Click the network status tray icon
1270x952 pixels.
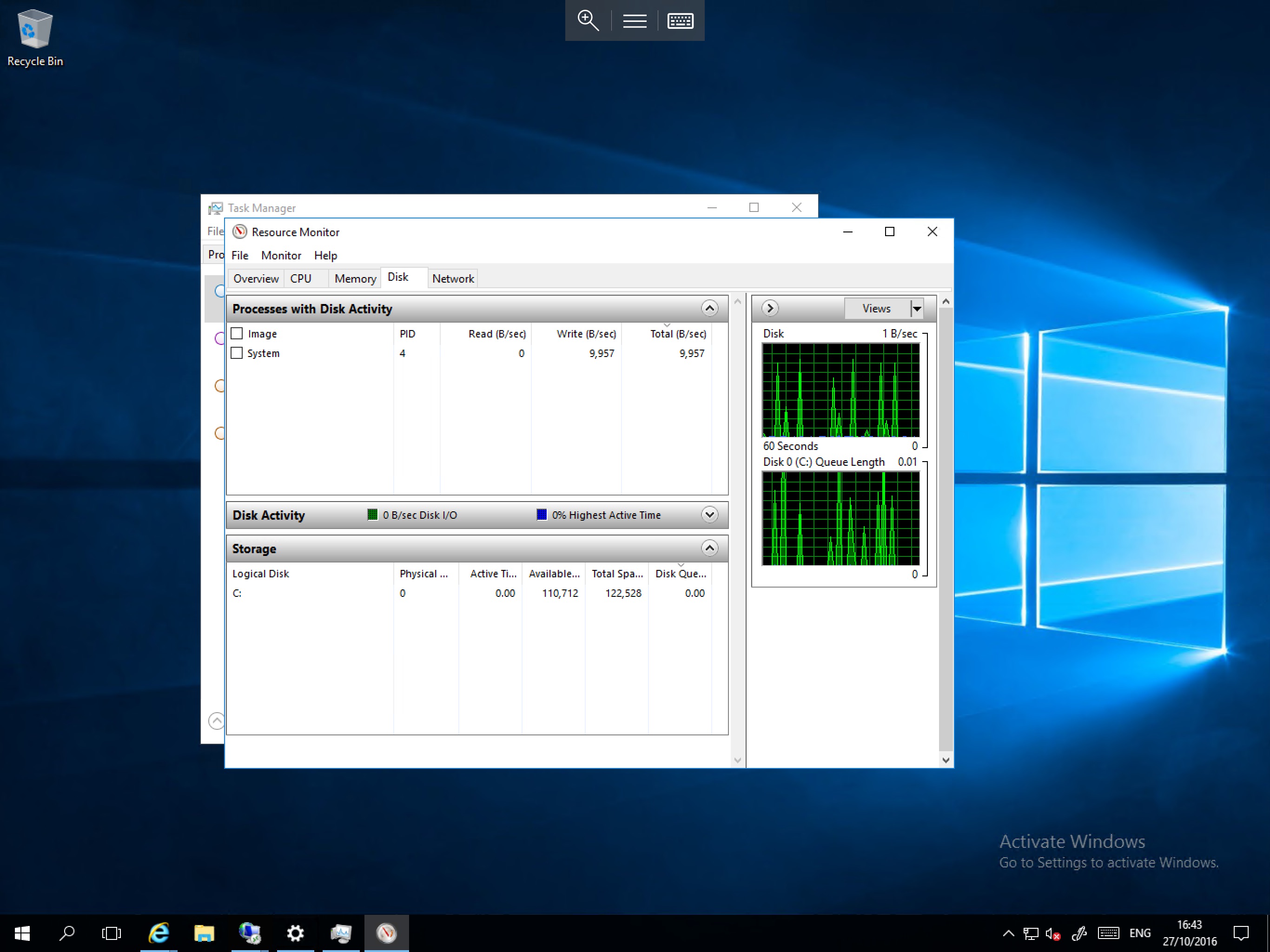[x=1031, y=932]
